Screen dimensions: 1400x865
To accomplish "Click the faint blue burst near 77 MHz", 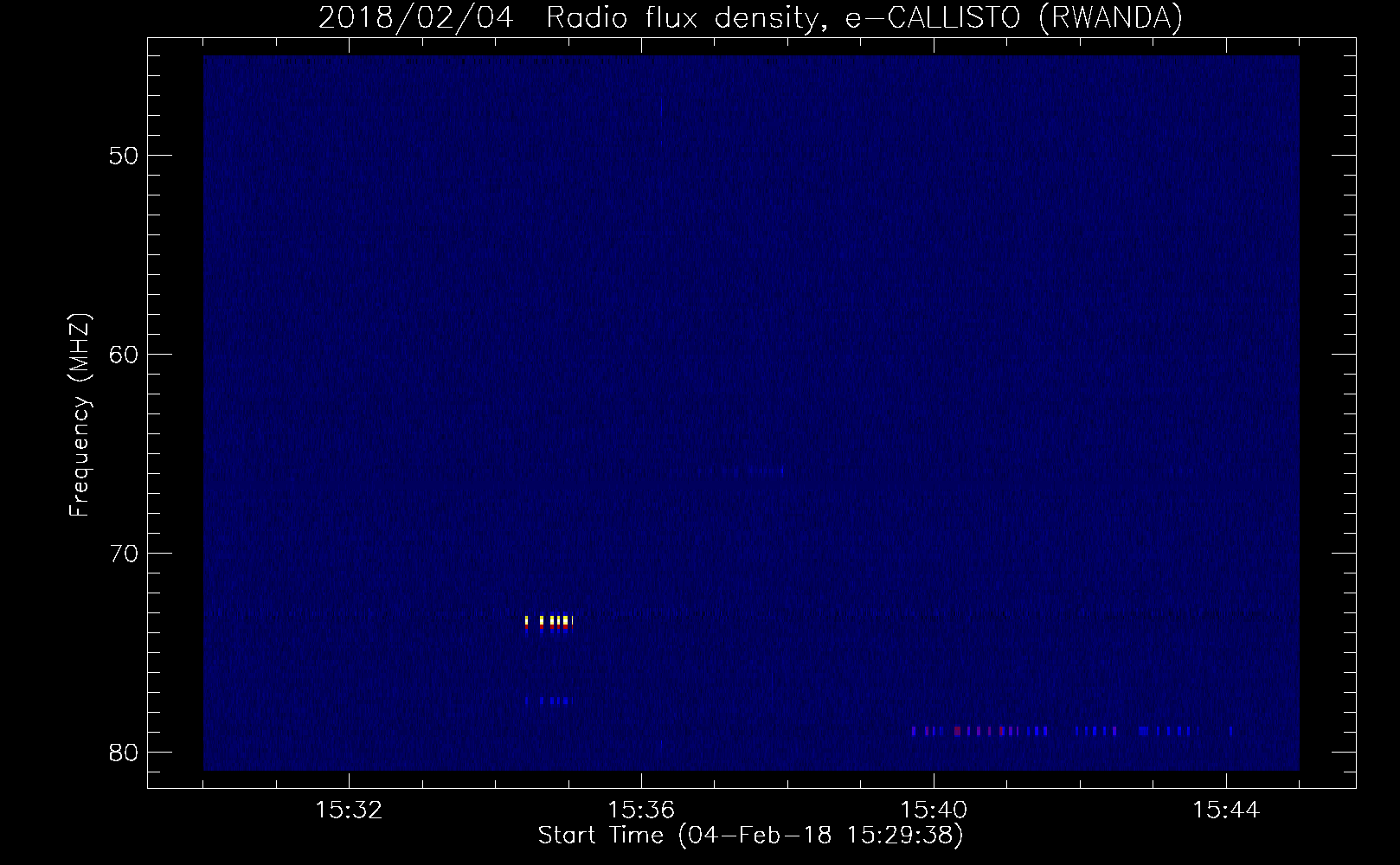I will 547,701.
